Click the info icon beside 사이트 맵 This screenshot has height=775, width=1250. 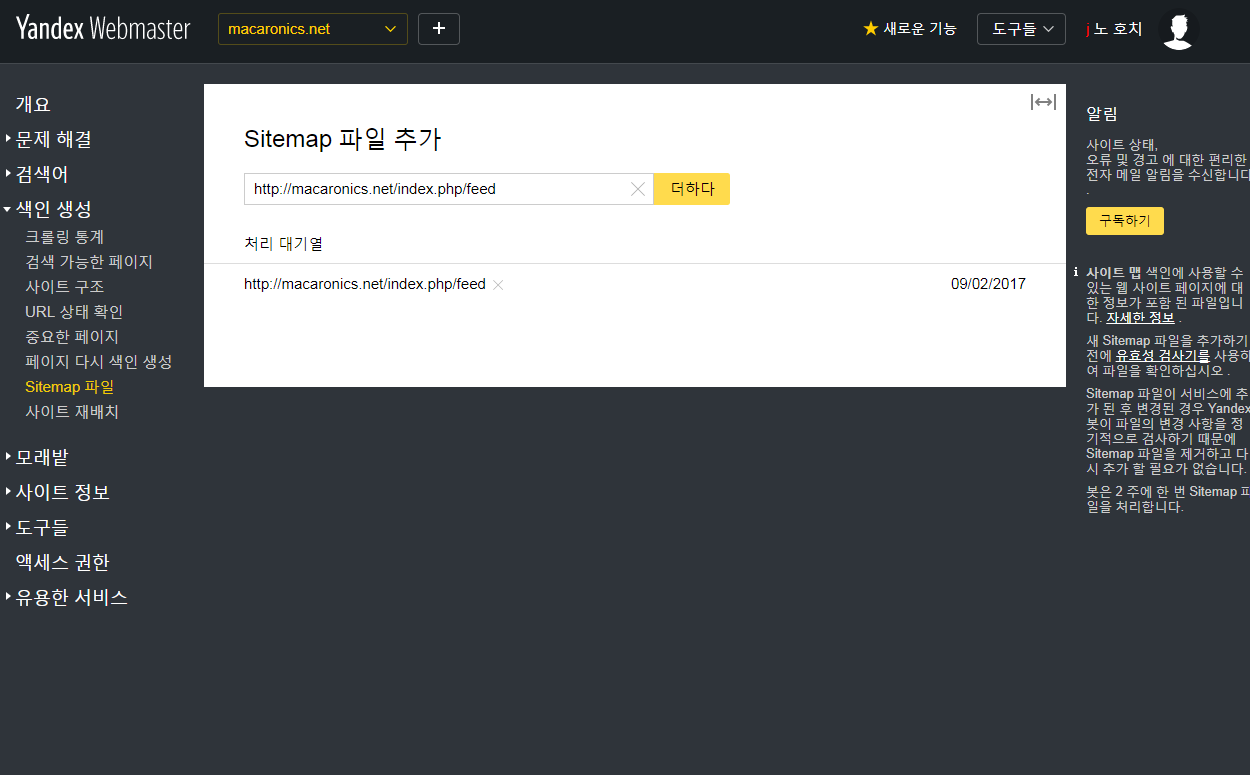[1075, 272]
